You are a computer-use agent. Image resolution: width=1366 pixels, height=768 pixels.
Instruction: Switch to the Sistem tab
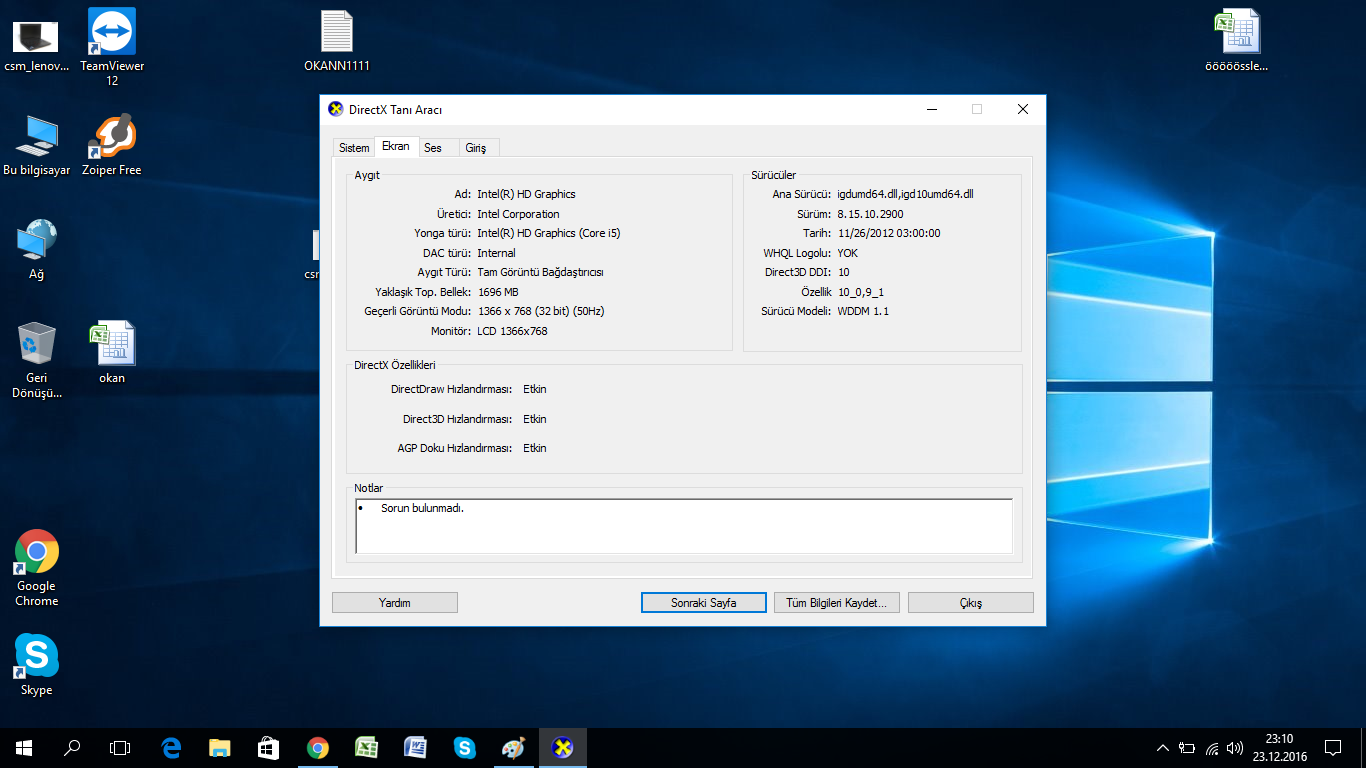pos(354,148)
